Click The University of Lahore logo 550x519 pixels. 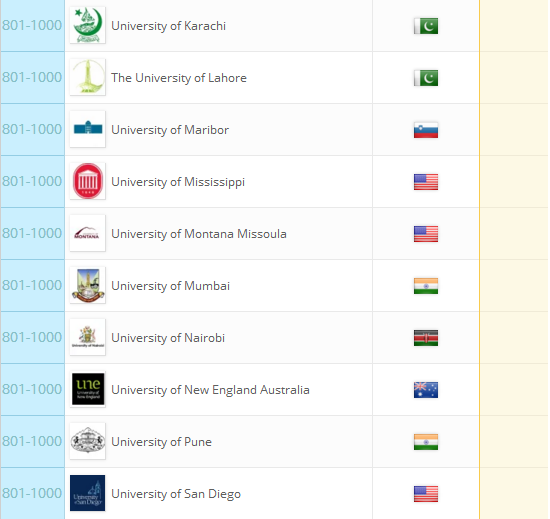click(88, 77)
